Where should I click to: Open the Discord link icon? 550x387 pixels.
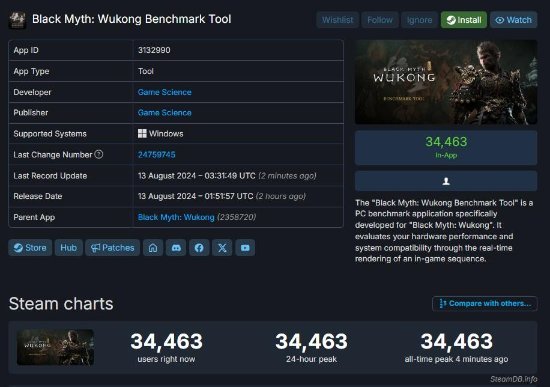click(176, 248)
